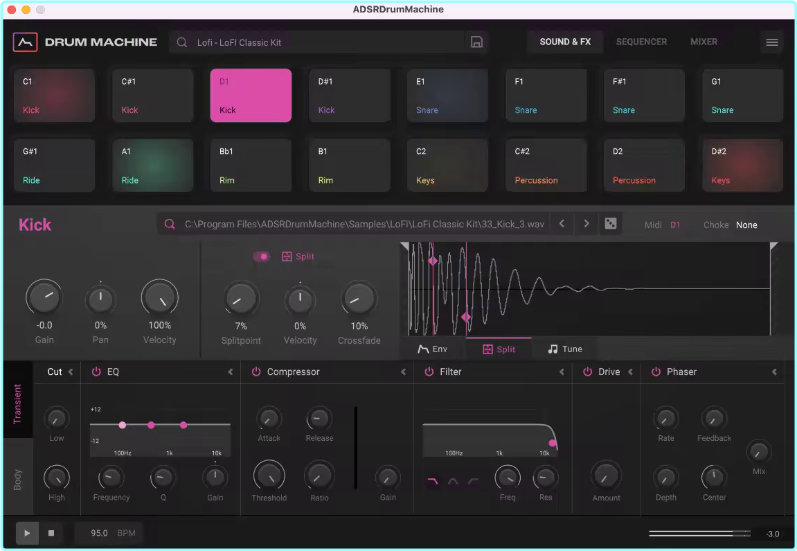
Task: Open the Choke None dropdown
Action: point(747,225)
